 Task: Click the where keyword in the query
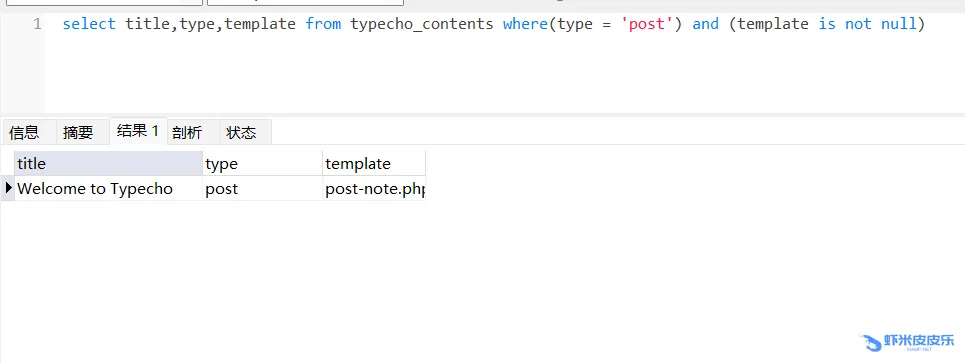526,24
